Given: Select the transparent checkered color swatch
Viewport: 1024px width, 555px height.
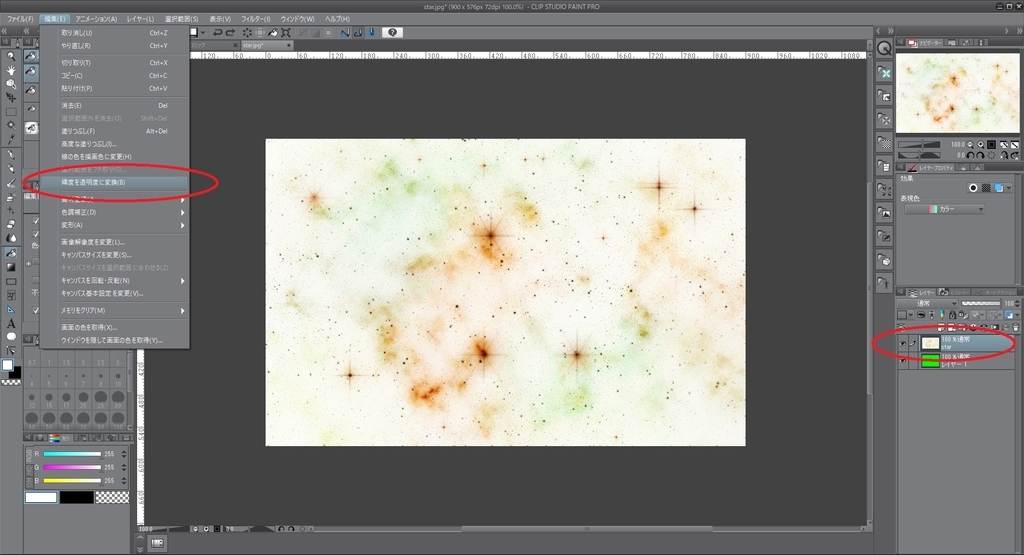Looking at the screenshot, I should click(x=112, y=498).
